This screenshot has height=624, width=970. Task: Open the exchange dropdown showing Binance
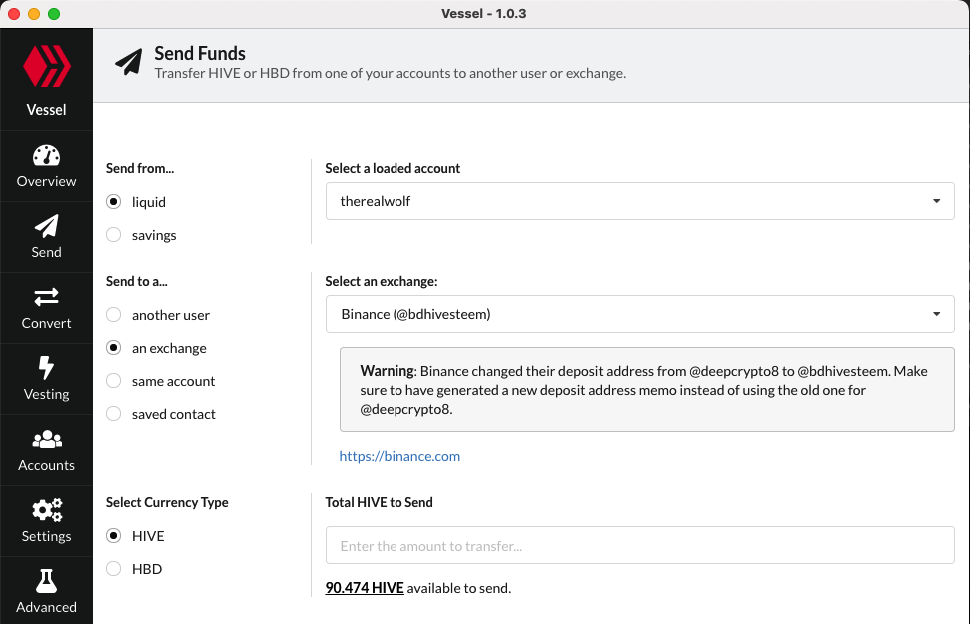coord(640,314)
